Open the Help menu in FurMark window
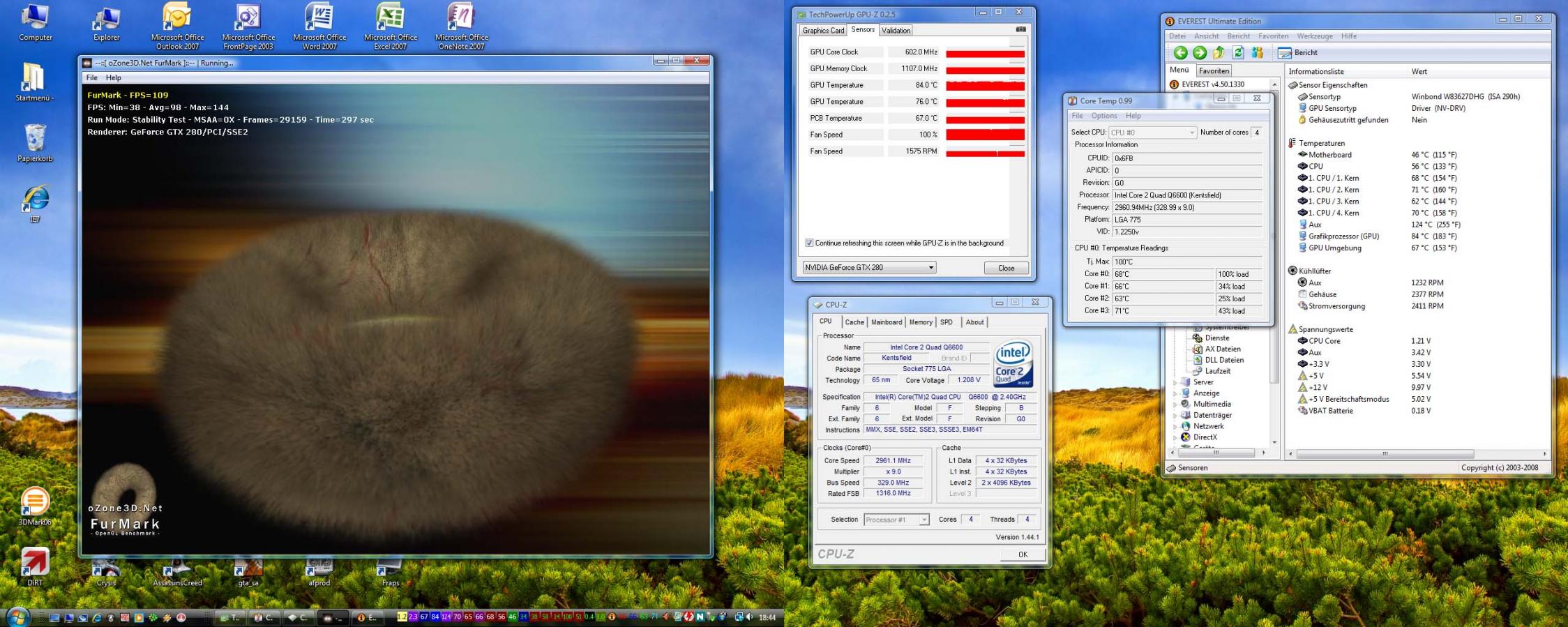Viewport: 1568px width, 627px height. tap(113, 78)
